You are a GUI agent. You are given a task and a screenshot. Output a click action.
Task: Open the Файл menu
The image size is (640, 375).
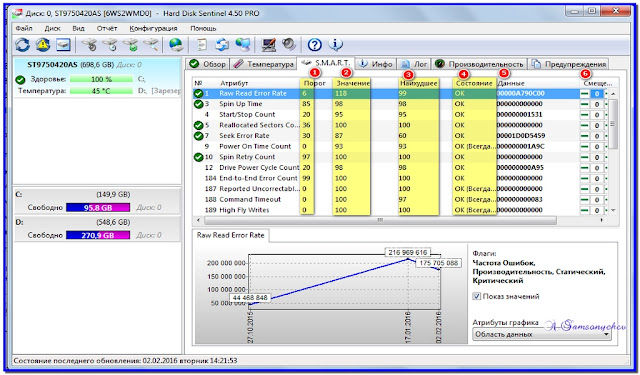pos(24,29)
